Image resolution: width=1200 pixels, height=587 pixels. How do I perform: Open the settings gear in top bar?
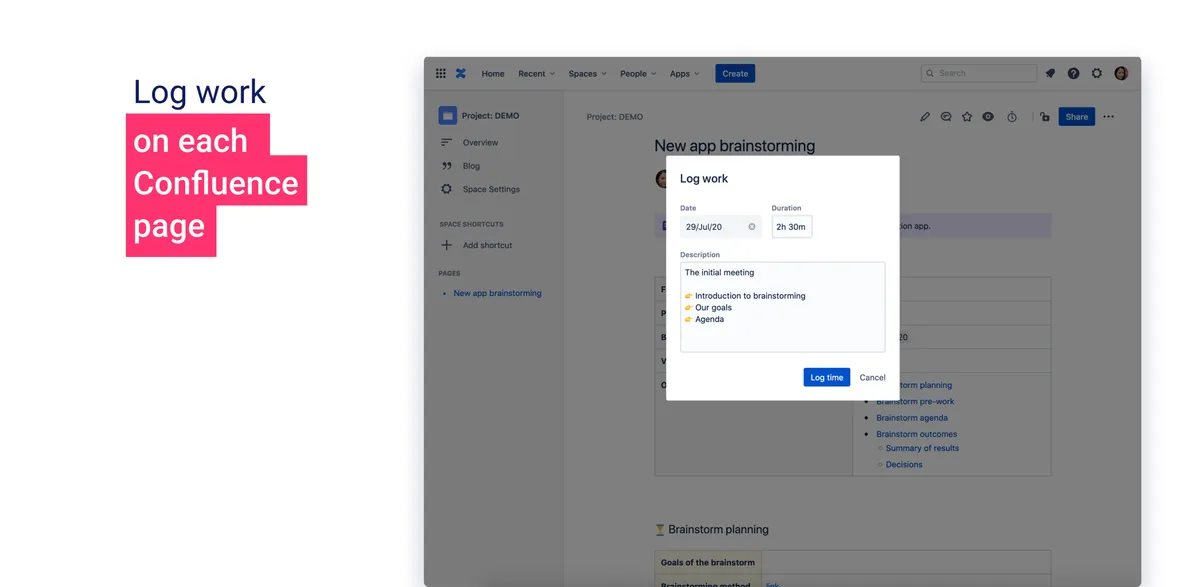coord(1097,73)
